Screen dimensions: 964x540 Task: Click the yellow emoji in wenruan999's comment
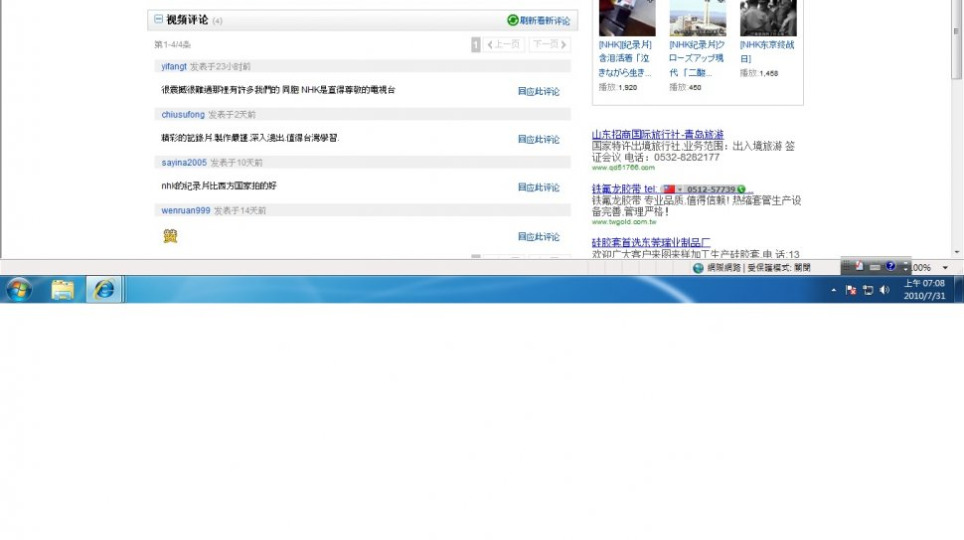(170, 237)
